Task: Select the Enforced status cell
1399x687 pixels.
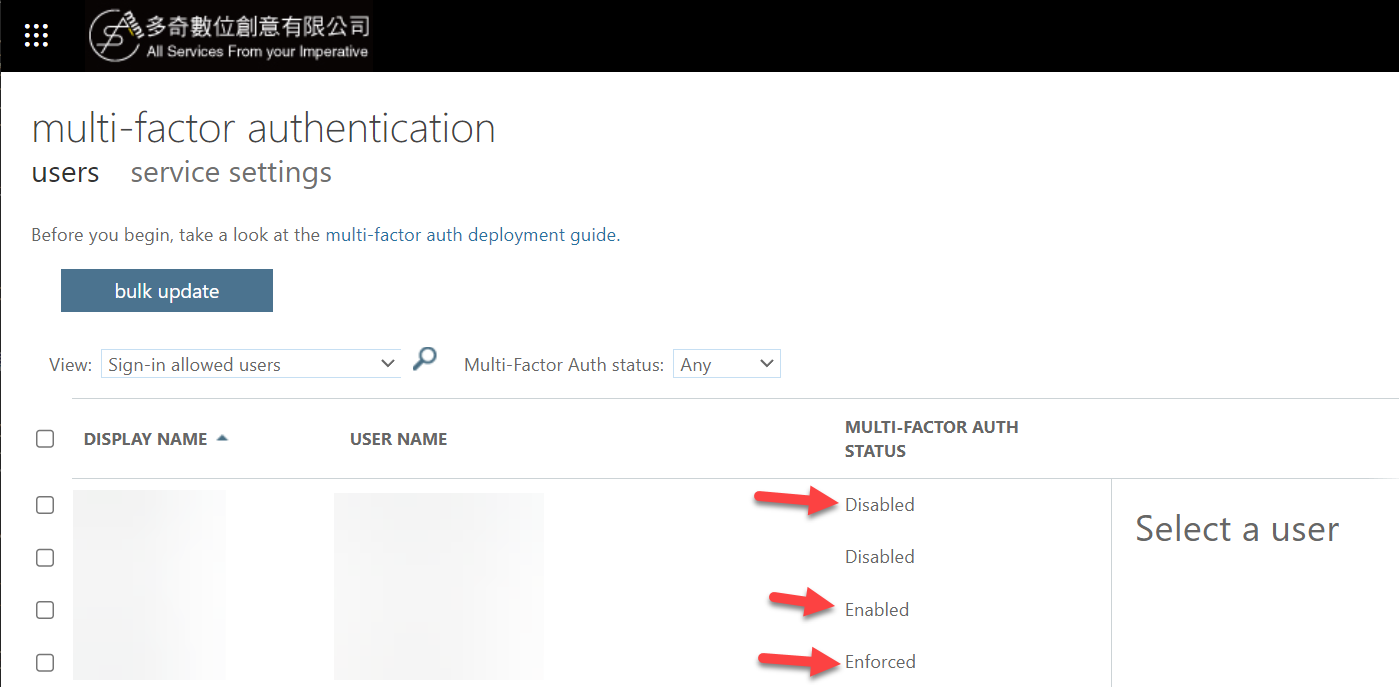Action: (x=880, y=662)
